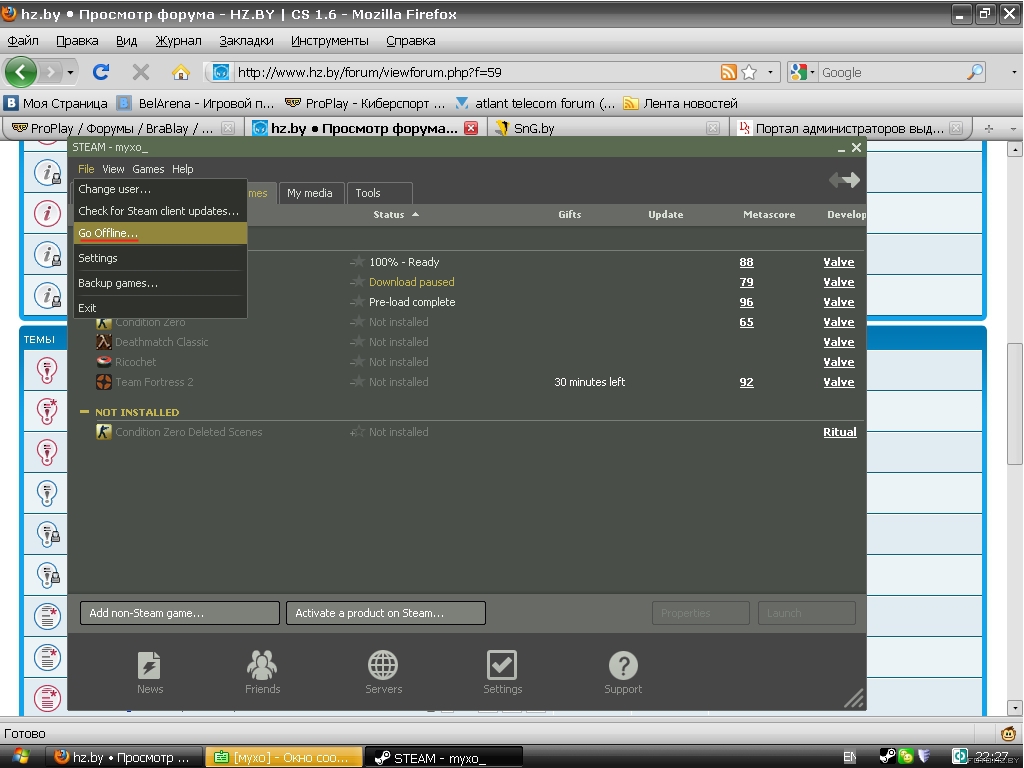
Task: Switch to the My media tab
Action: click(x=310, y=193)
